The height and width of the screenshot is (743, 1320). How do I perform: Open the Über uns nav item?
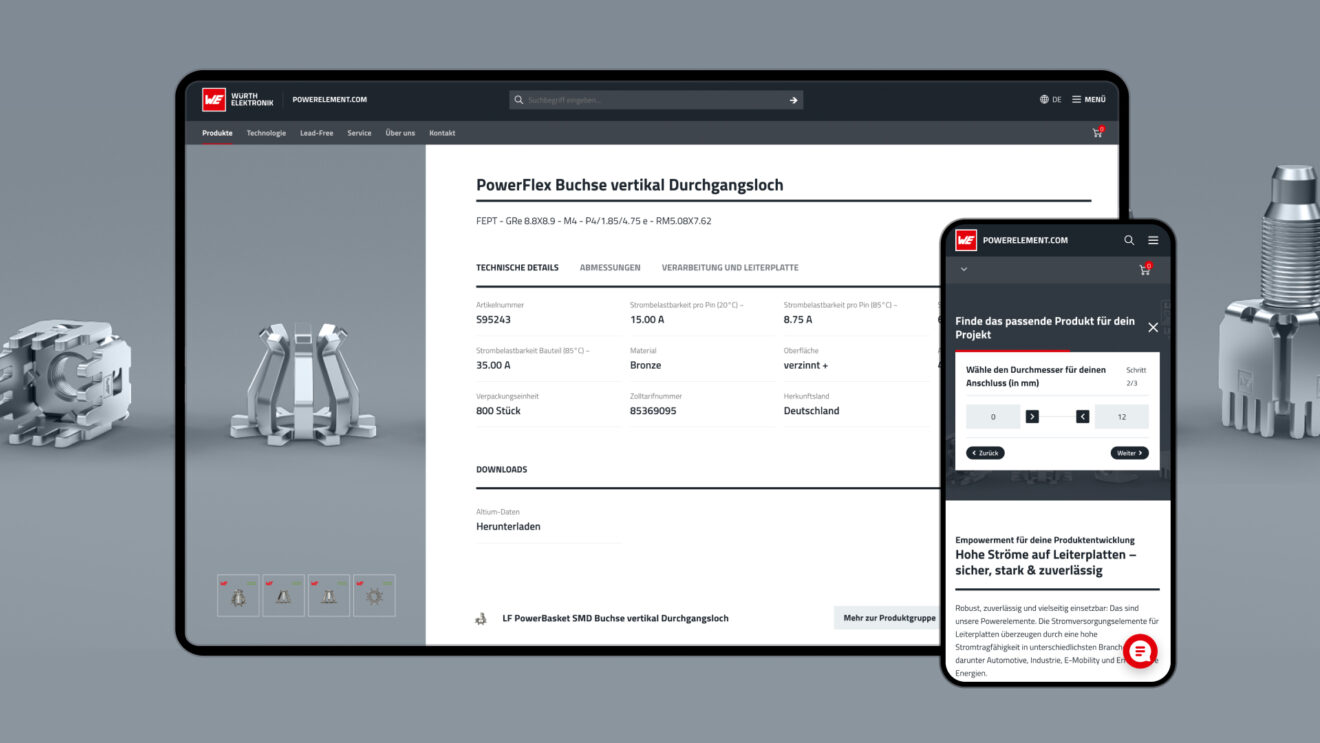click(400, 133)
